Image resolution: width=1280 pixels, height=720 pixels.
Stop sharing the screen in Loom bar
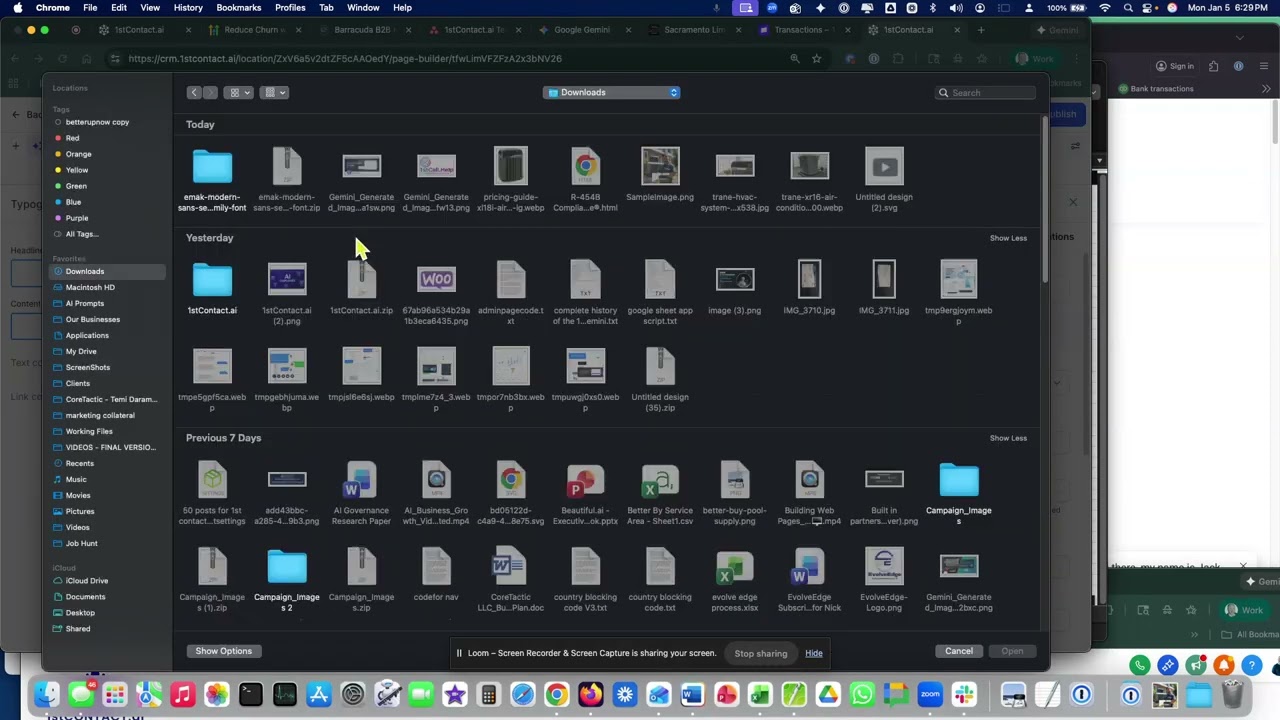(761, 654)
